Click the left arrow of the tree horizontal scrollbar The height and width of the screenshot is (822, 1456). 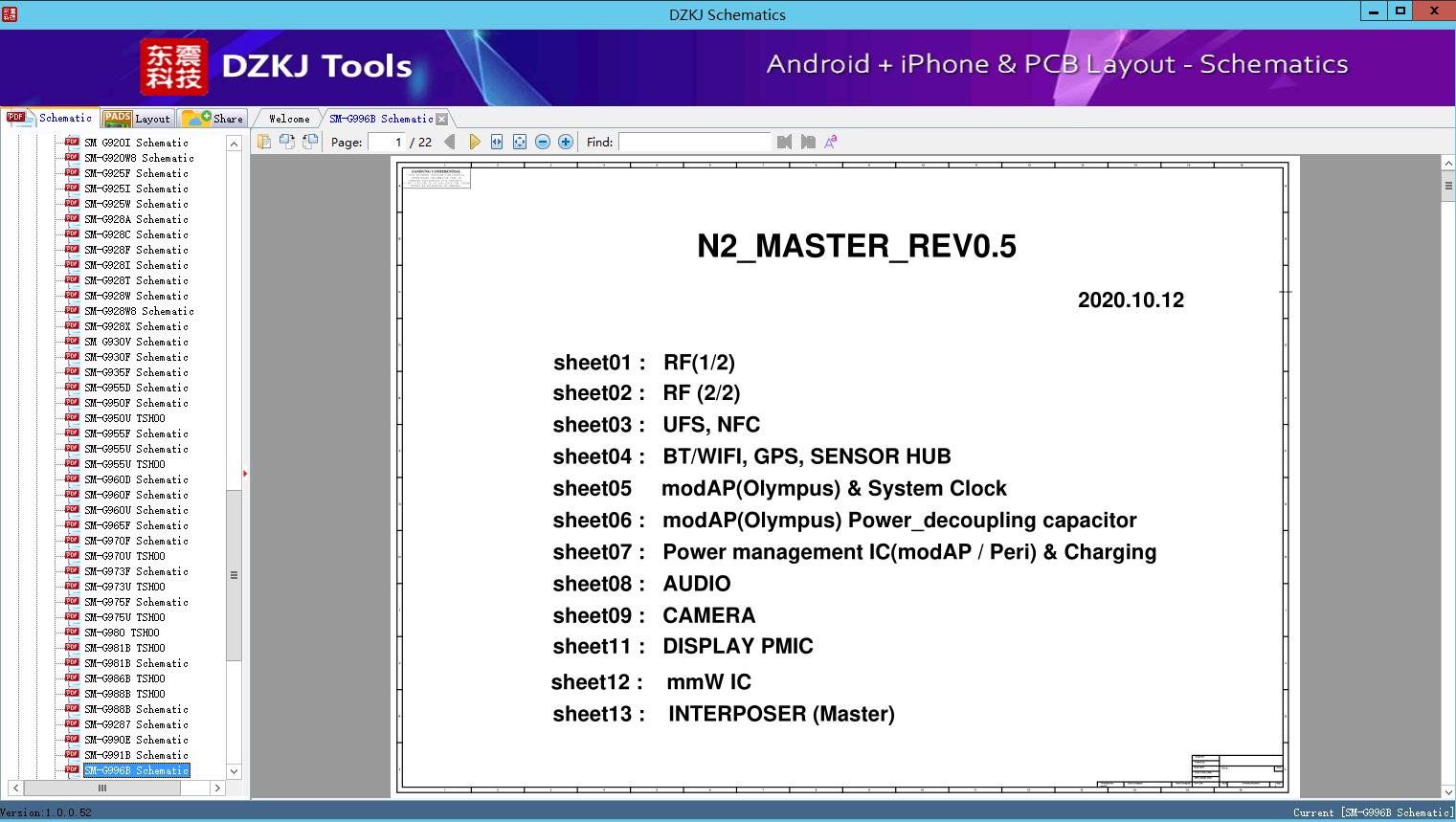[15, 788]
